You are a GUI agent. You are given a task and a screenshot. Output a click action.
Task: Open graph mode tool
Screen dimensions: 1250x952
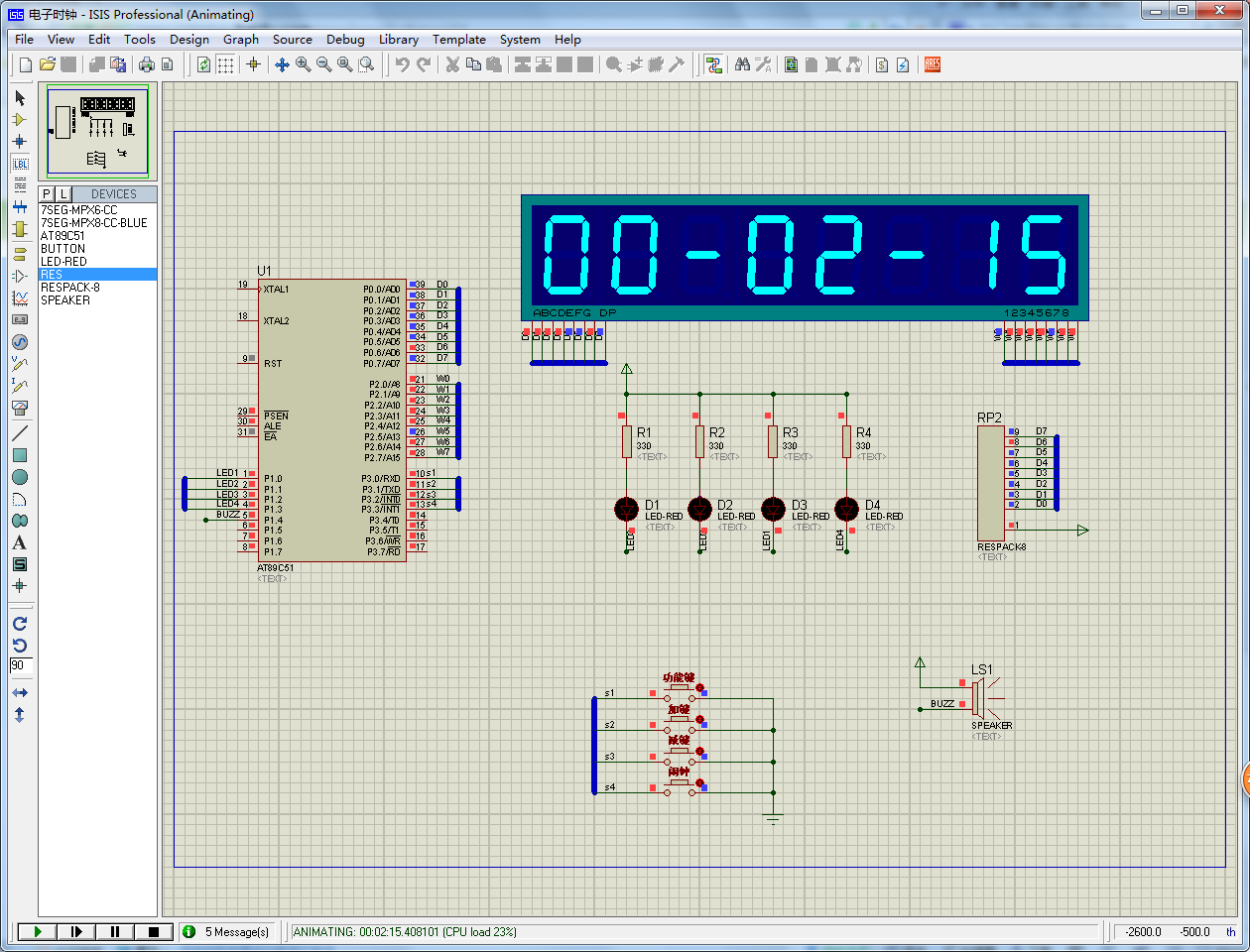point(20,297)
